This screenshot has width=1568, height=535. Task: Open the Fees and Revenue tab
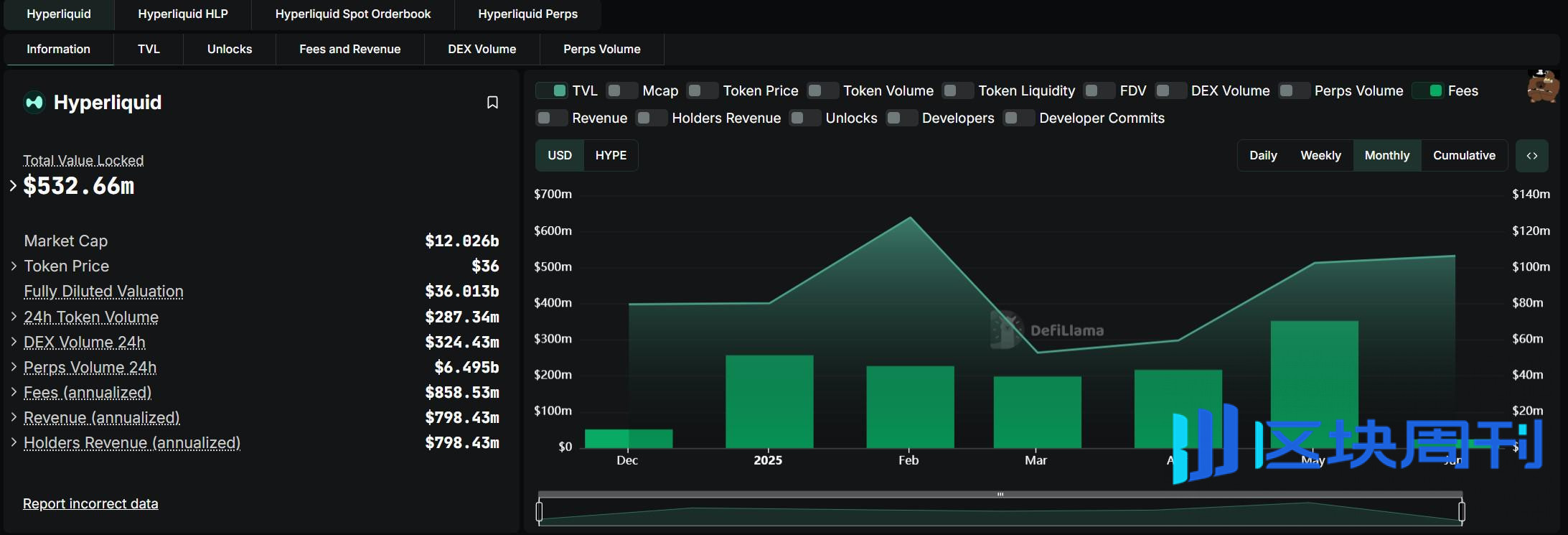click(350, 50)
